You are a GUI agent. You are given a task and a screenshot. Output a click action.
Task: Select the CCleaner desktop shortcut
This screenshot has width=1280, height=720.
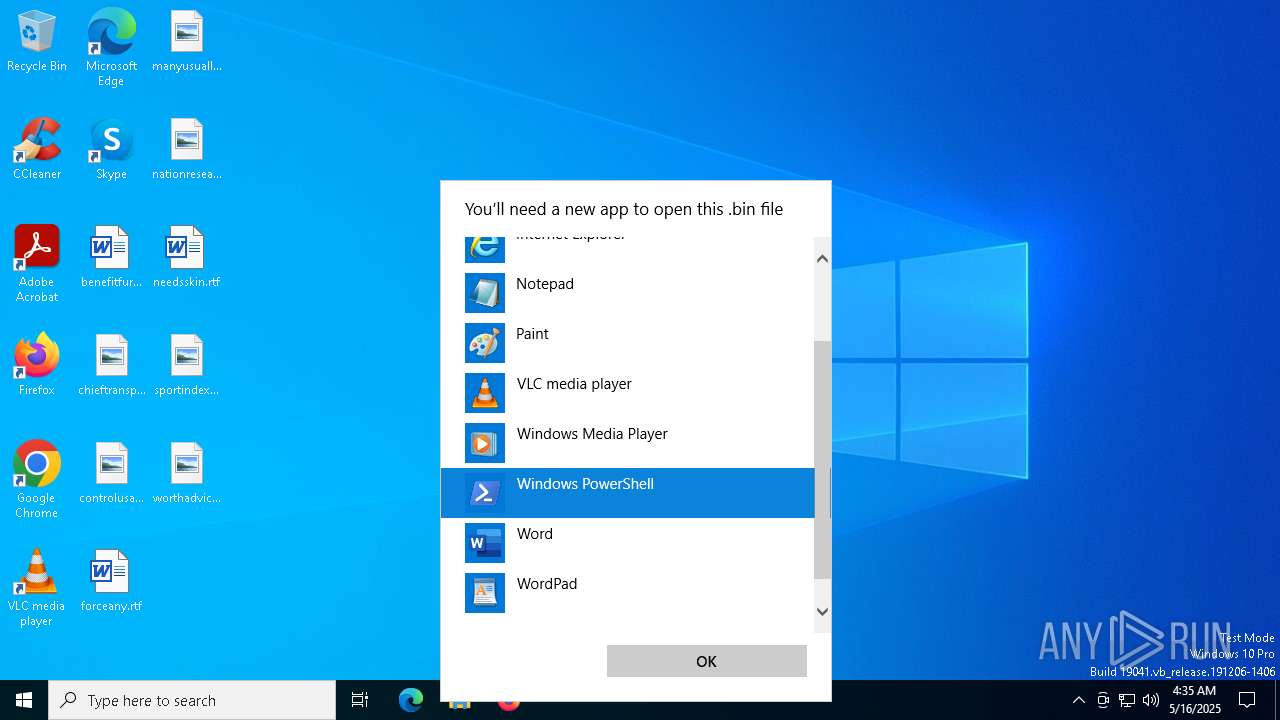[x=37, y=149]
